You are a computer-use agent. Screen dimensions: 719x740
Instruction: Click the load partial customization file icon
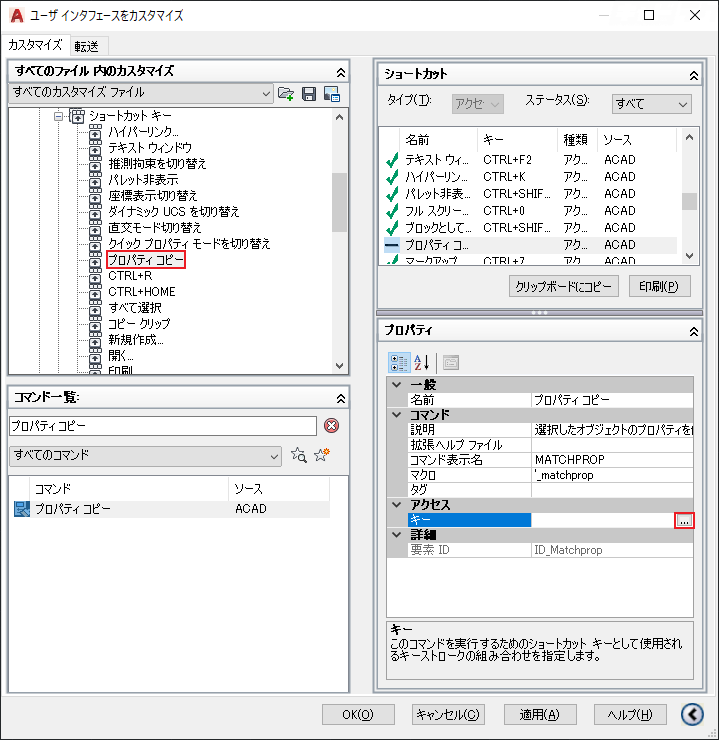point(286,93)
